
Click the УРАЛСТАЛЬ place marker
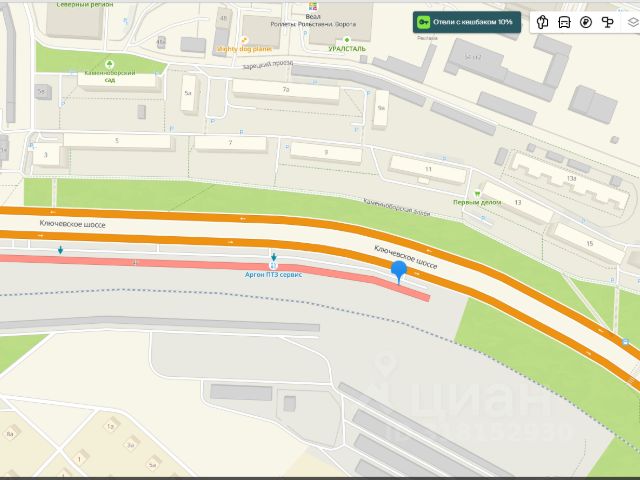click(x=347, y=40)
